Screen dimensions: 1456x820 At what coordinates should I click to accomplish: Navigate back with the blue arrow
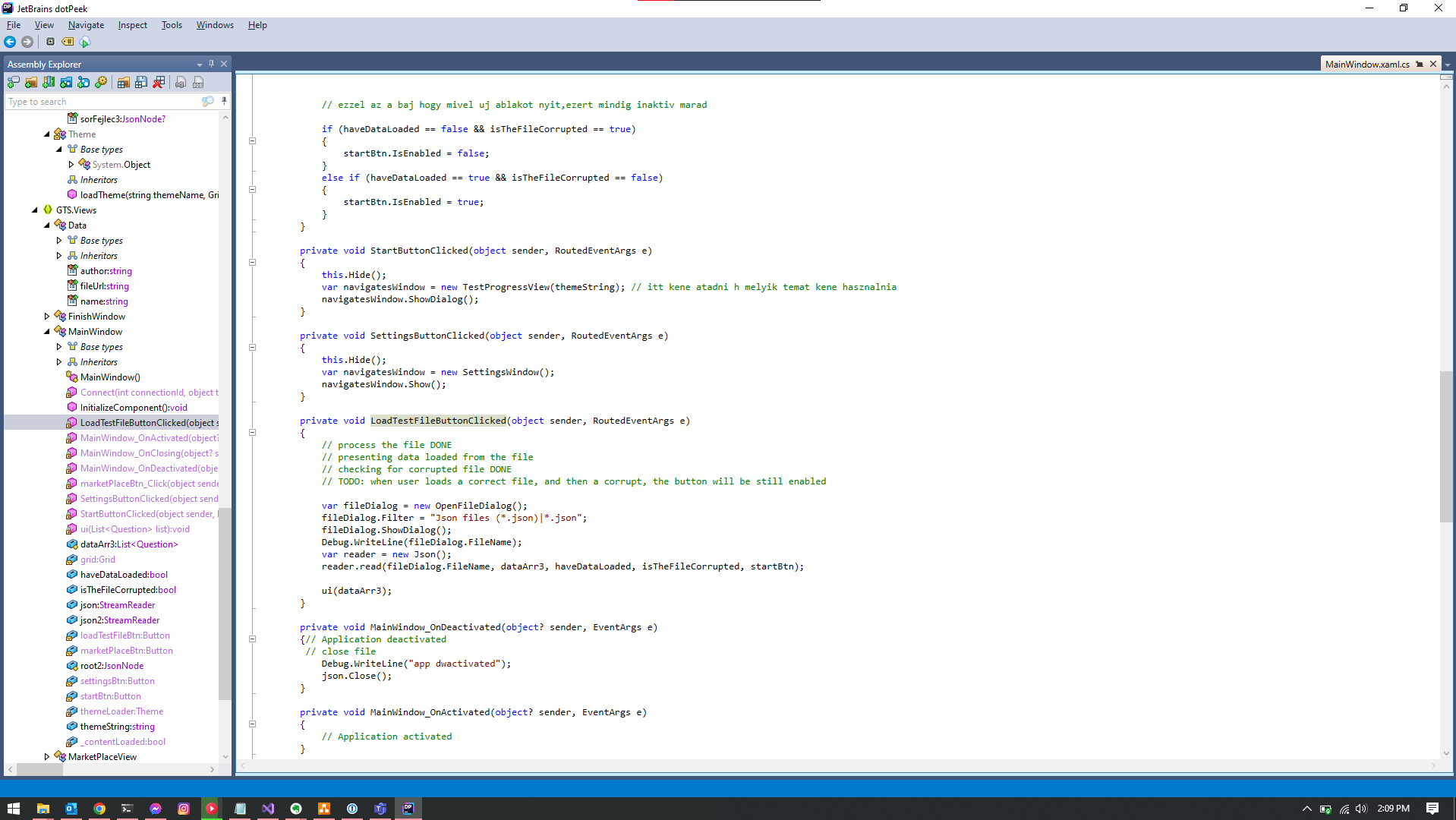pos(10,42)
